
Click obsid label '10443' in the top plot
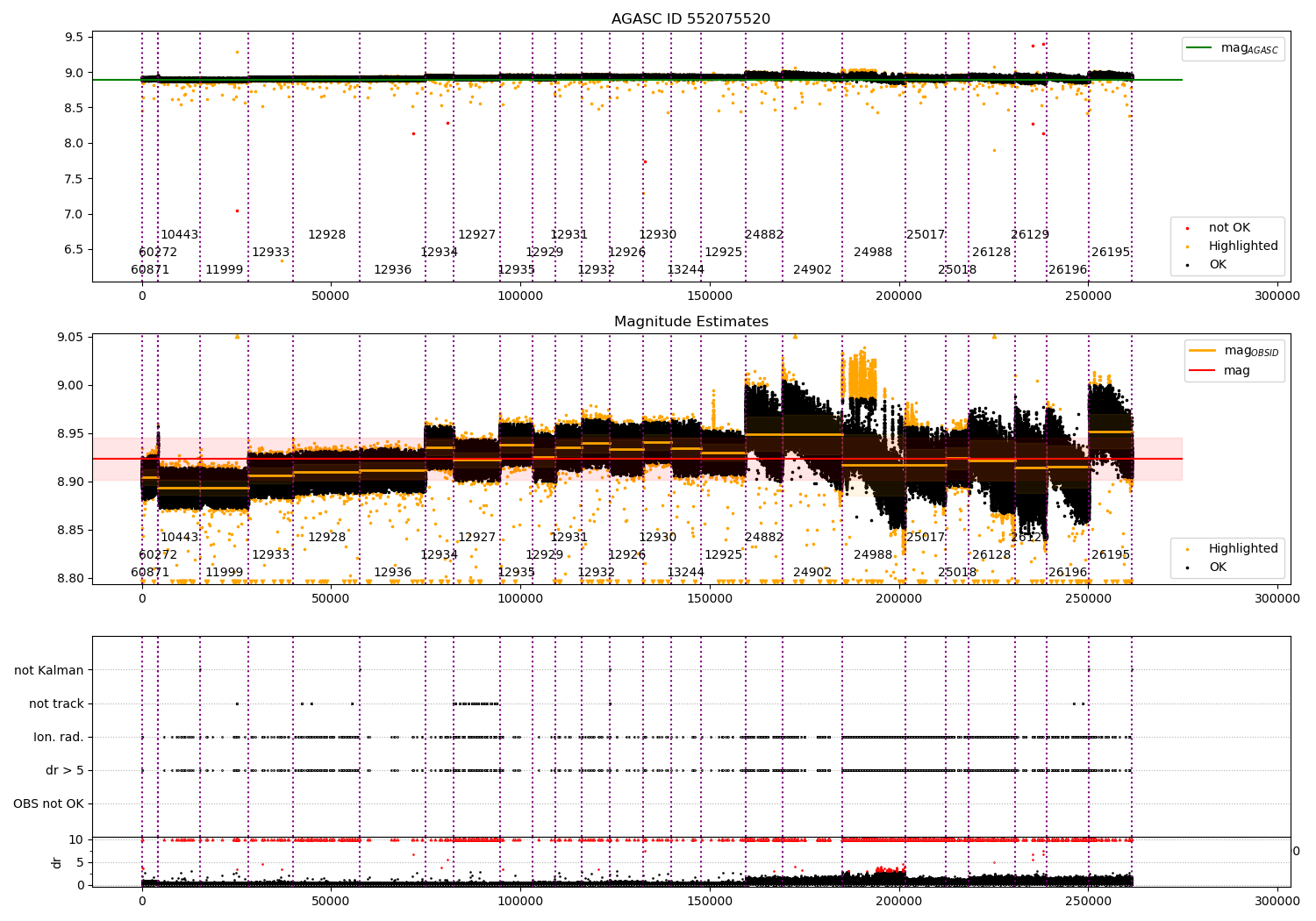click(x=179, y=235)
